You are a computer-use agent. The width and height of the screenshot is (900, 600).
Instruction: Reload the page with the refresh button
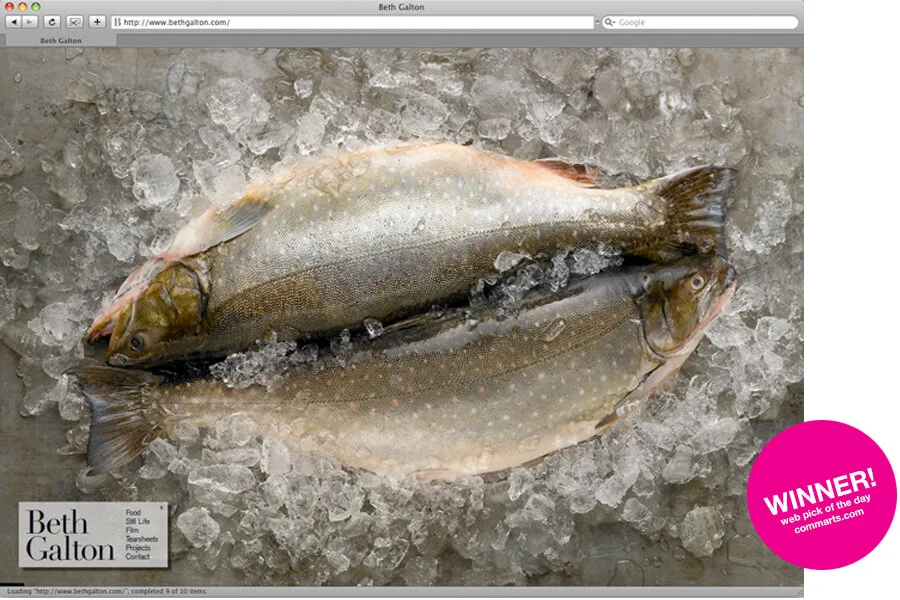[52, 22]
